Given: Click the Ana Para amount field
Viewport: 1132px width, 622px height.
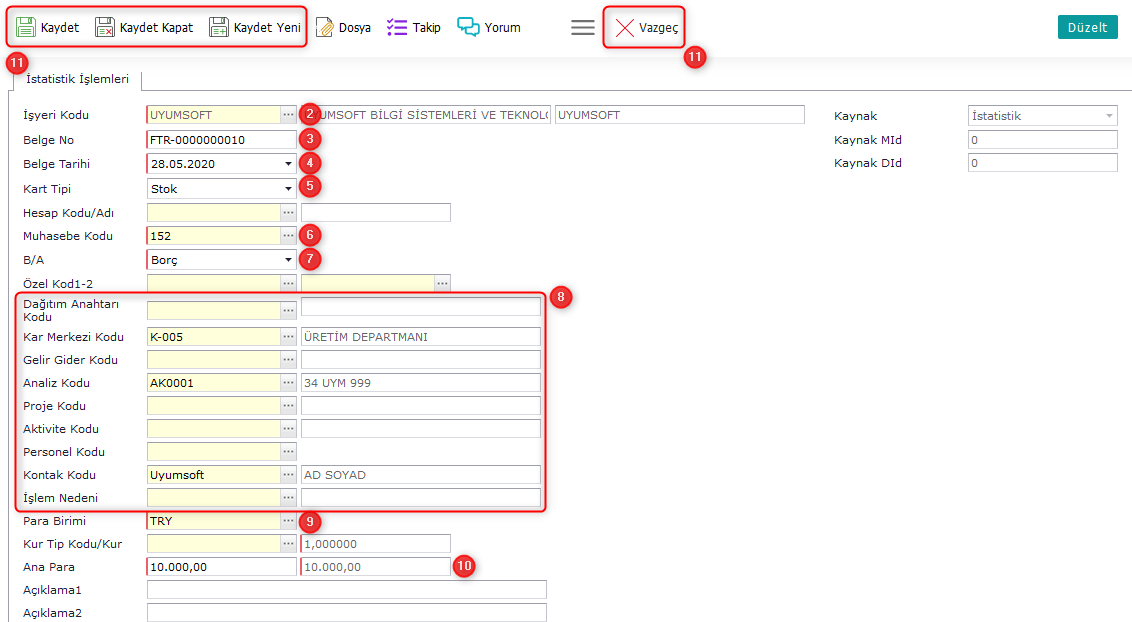Looking at the screenshot, I should click(221, 567).
